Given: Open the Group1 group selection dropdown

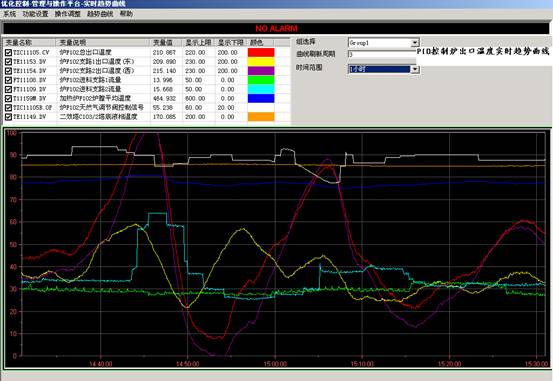Looking at the screenshot, I should [x=415, y=43].
